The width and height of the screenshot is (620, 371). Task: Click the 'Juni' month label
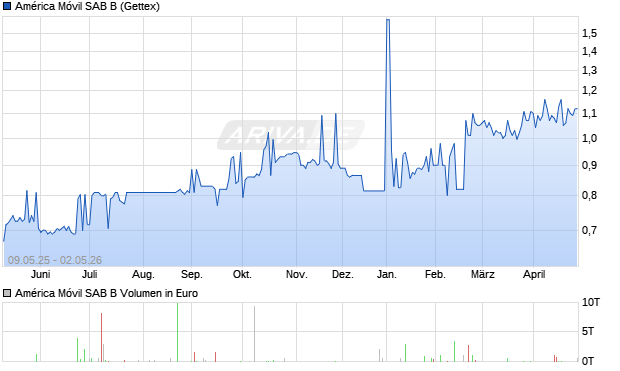coord(40,274)
